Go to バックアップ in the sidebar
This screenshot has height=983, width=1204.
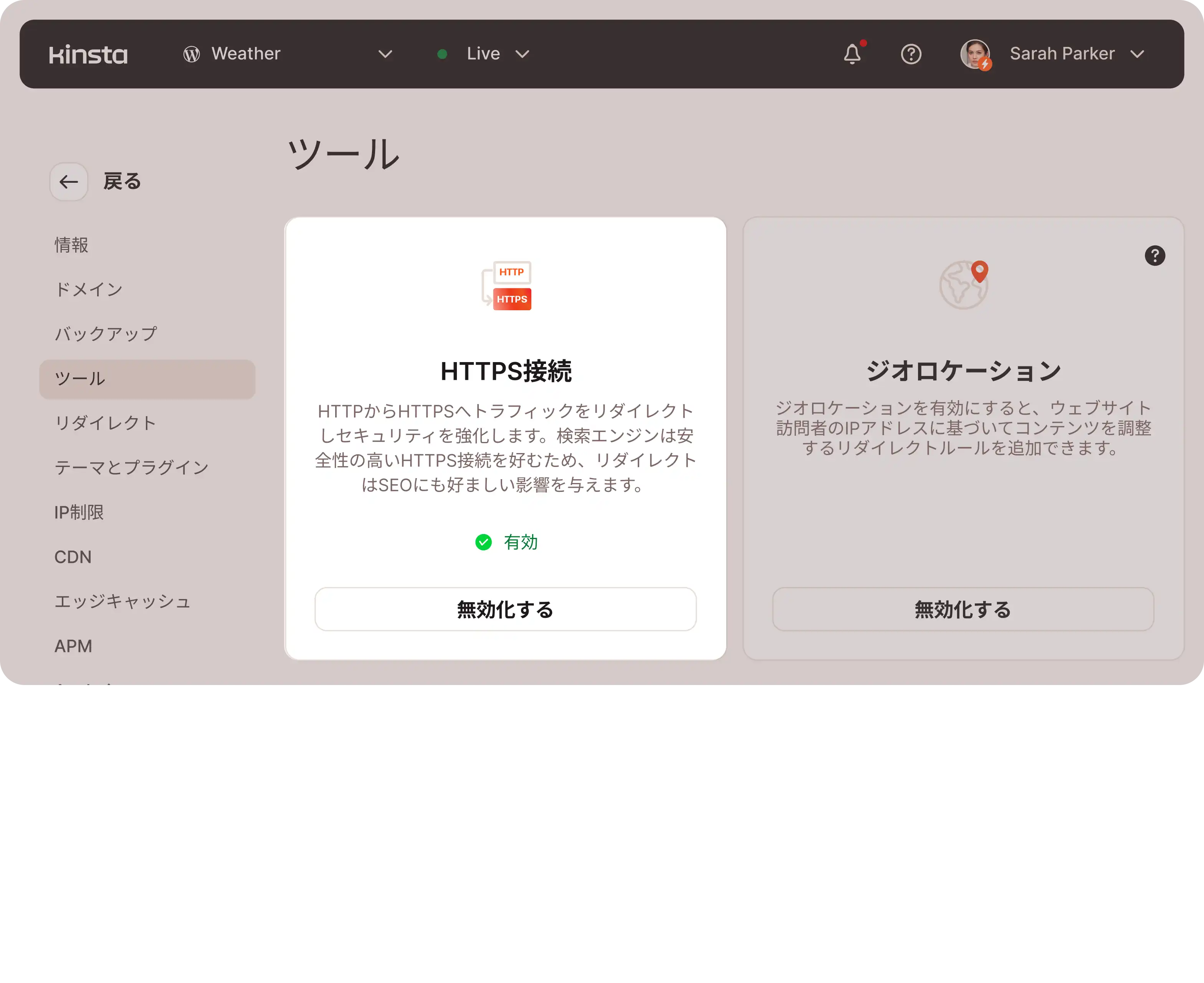[x=106, y=334]
